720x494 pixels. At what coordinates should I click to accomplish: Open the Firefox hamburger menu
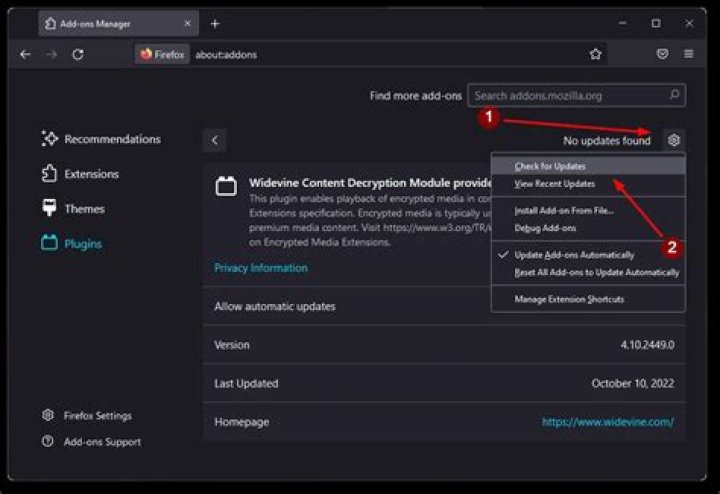point(688,54)
